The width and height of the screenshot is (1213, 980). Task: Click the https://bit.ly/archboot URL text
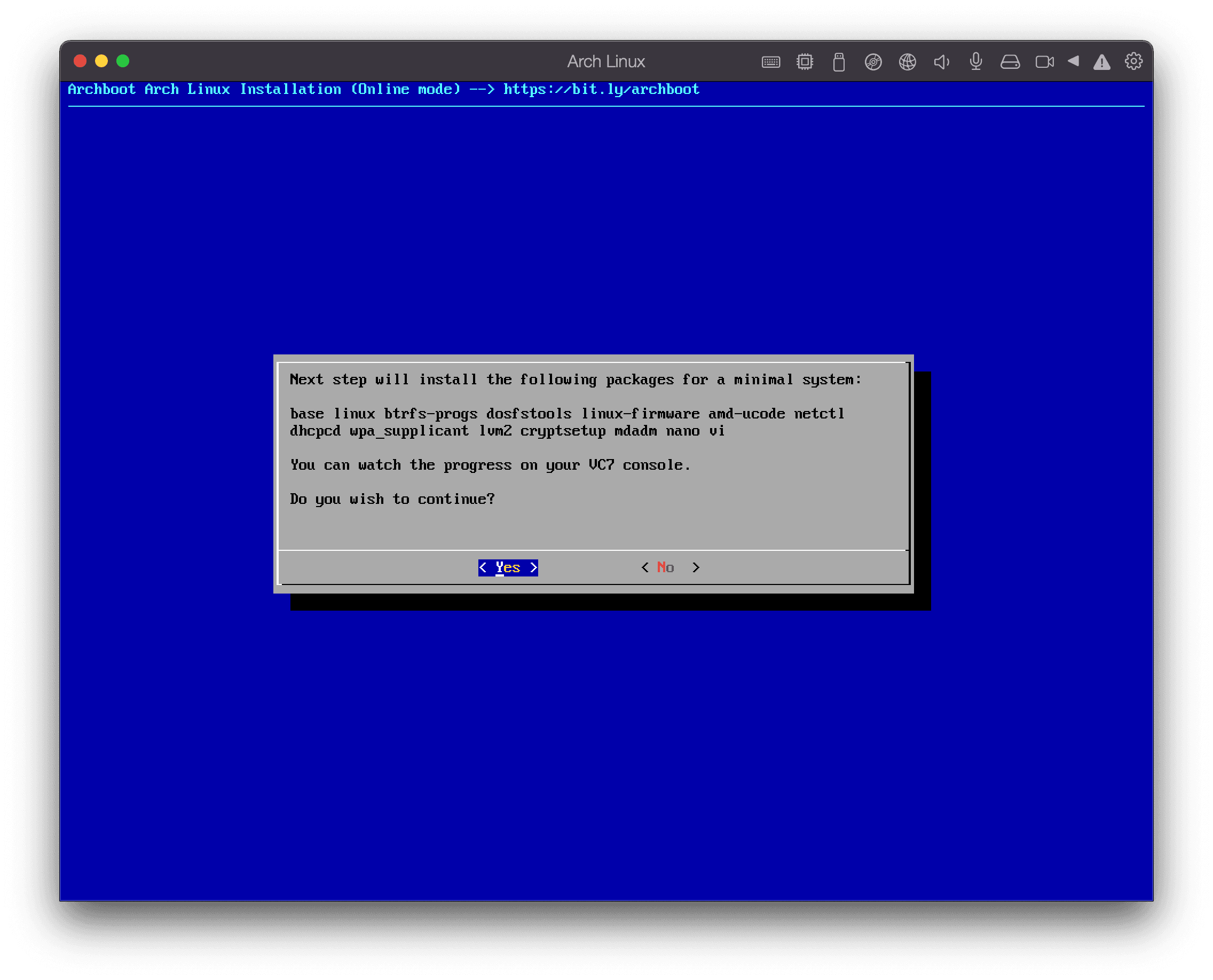pos(601,89)
